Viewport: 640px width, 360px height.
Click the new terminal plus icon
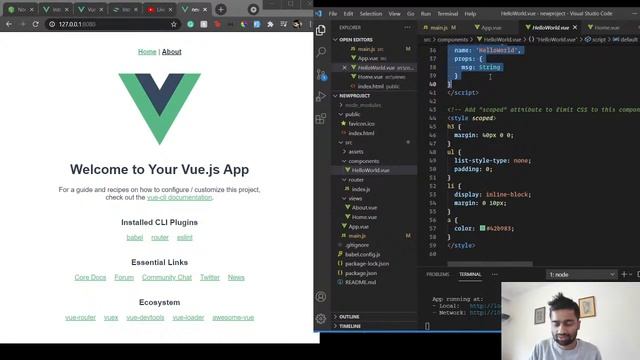pyautogui.click(x=624, y=274)
